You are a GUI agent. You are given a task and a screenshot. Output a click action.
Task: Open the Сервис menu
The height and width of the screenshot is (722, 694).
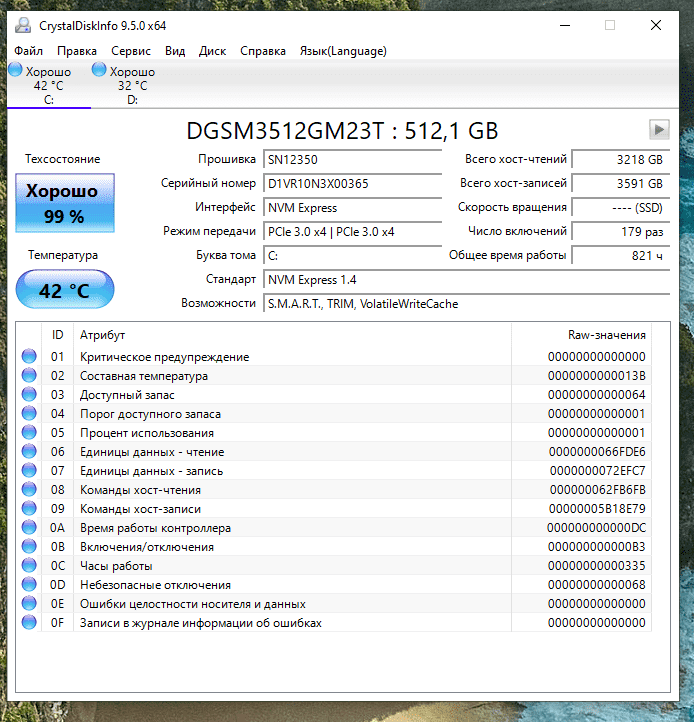pyautogui.click(x=131, y=51)
